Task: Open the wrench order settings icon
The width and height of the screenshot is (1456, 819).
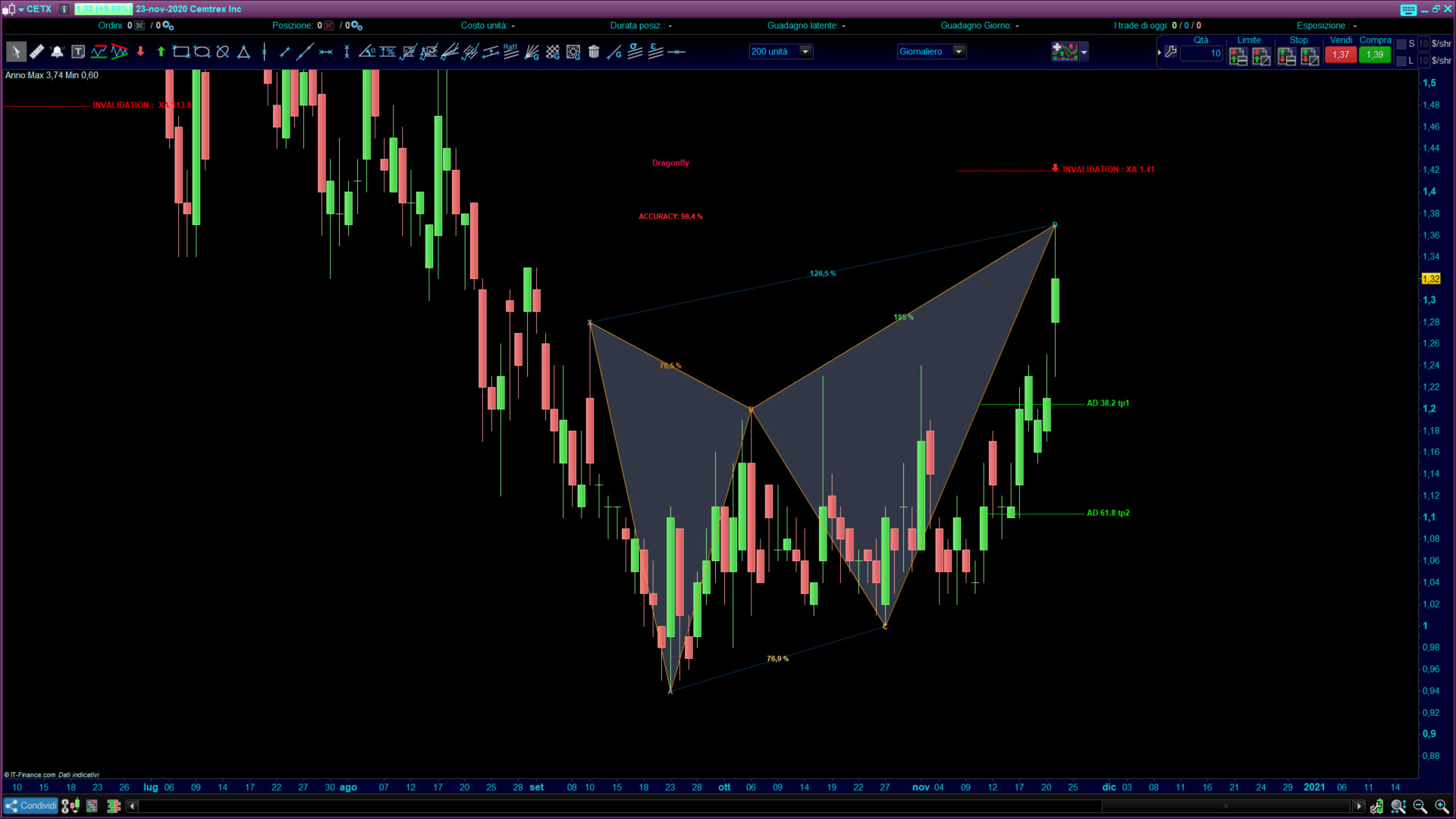Action: coord(1171,52)
